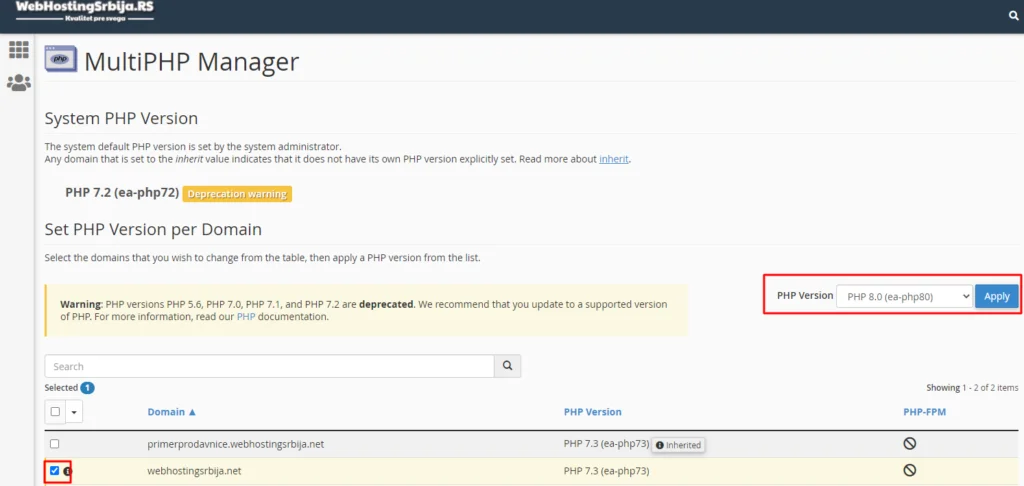
Task: Click the Inherited badge
Action: pos(679,445)
